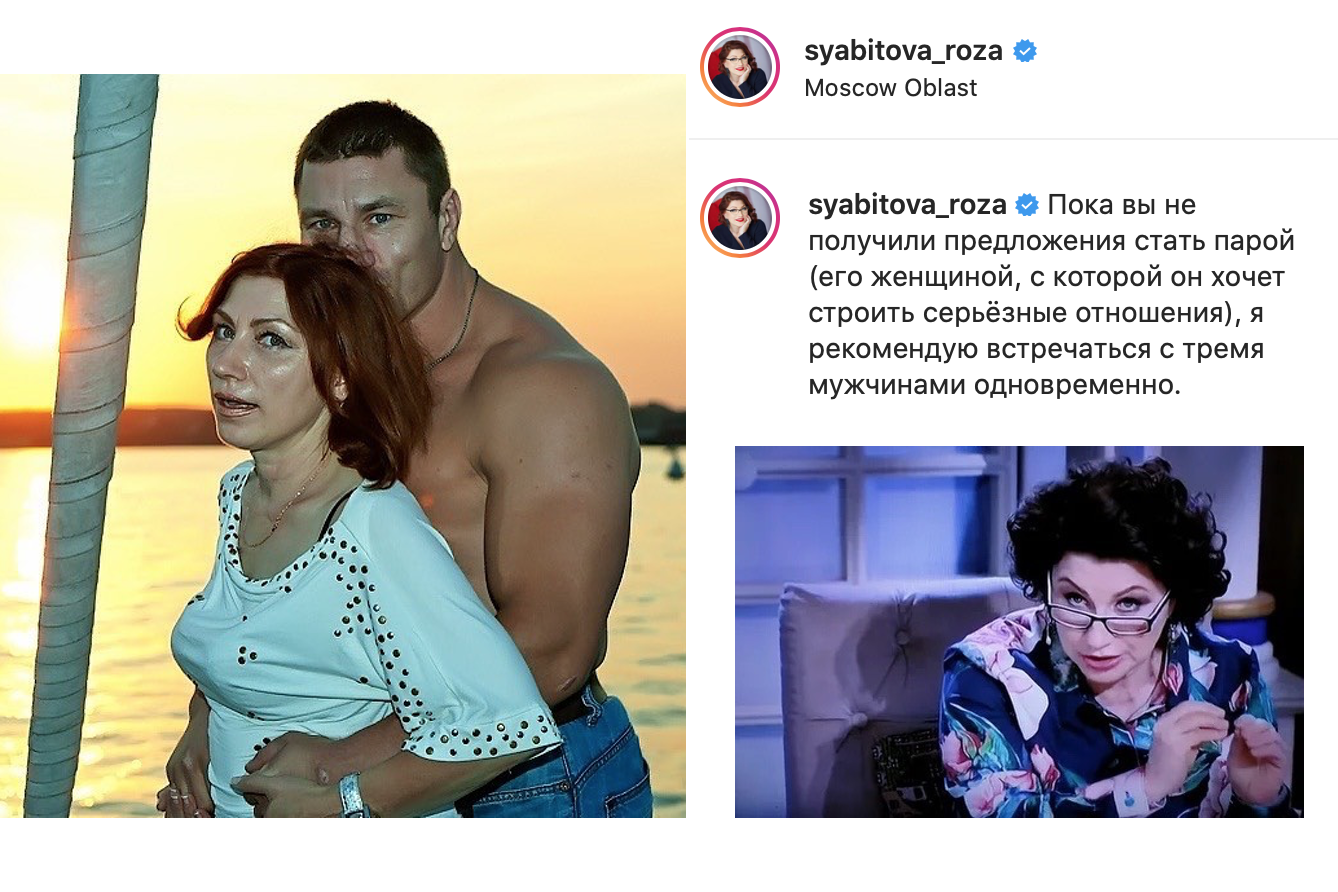
Task: Click the syabitova_roza username in the caption
Action: tap(907, 205)
